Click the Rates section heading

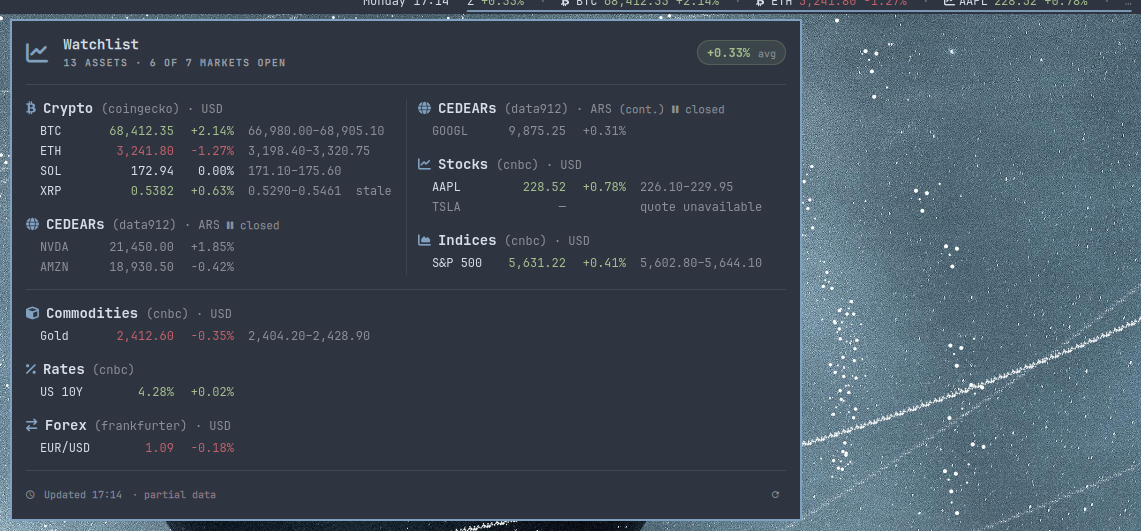[63, 370]
